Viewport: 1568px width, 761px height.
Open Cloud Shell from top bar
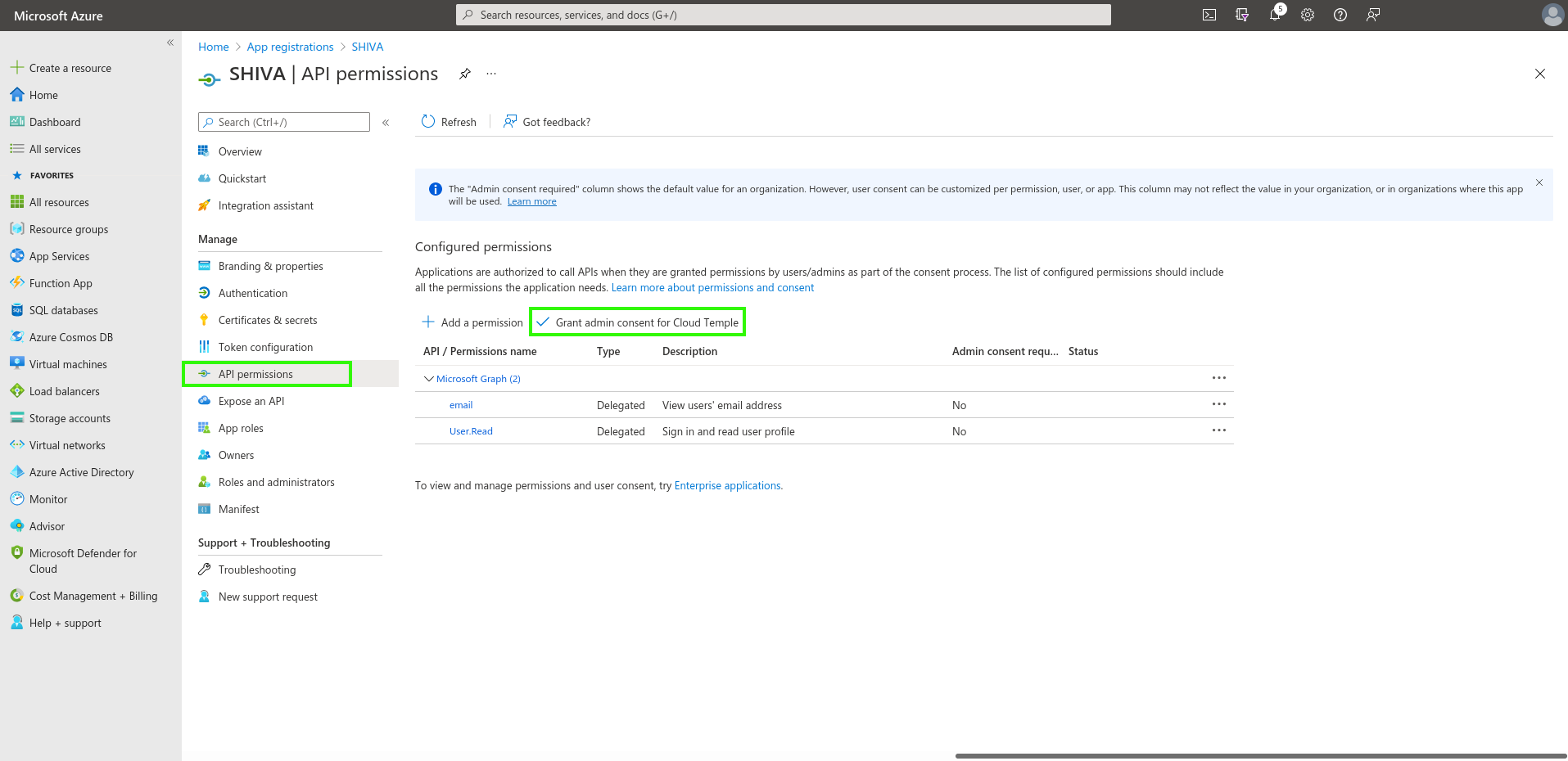(x=1209, y=15)
